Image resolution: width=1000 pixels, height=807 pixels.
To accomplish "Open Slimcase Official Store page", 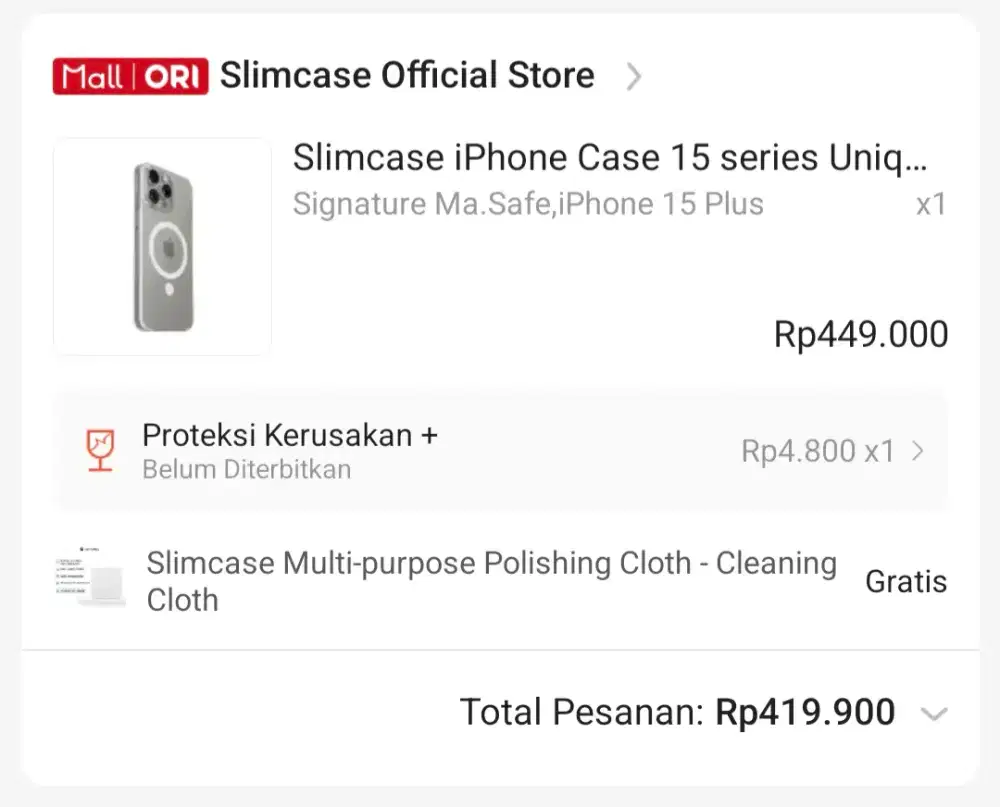I will click(407, 75).
